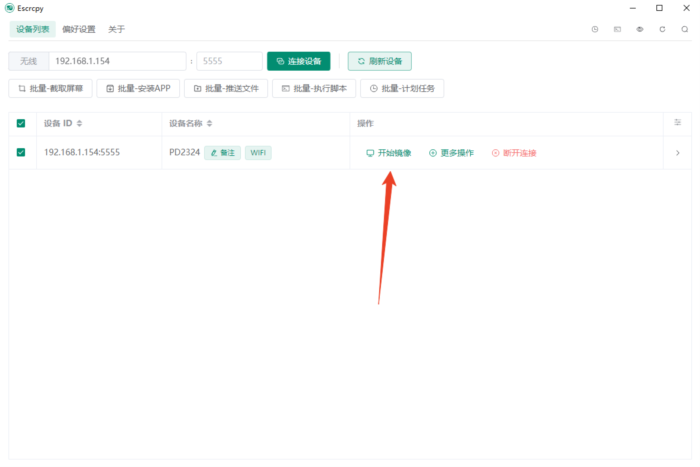700x467 pixels.
Task: Open the terminal icon in top-right toolbar
Action: point(617,29)
